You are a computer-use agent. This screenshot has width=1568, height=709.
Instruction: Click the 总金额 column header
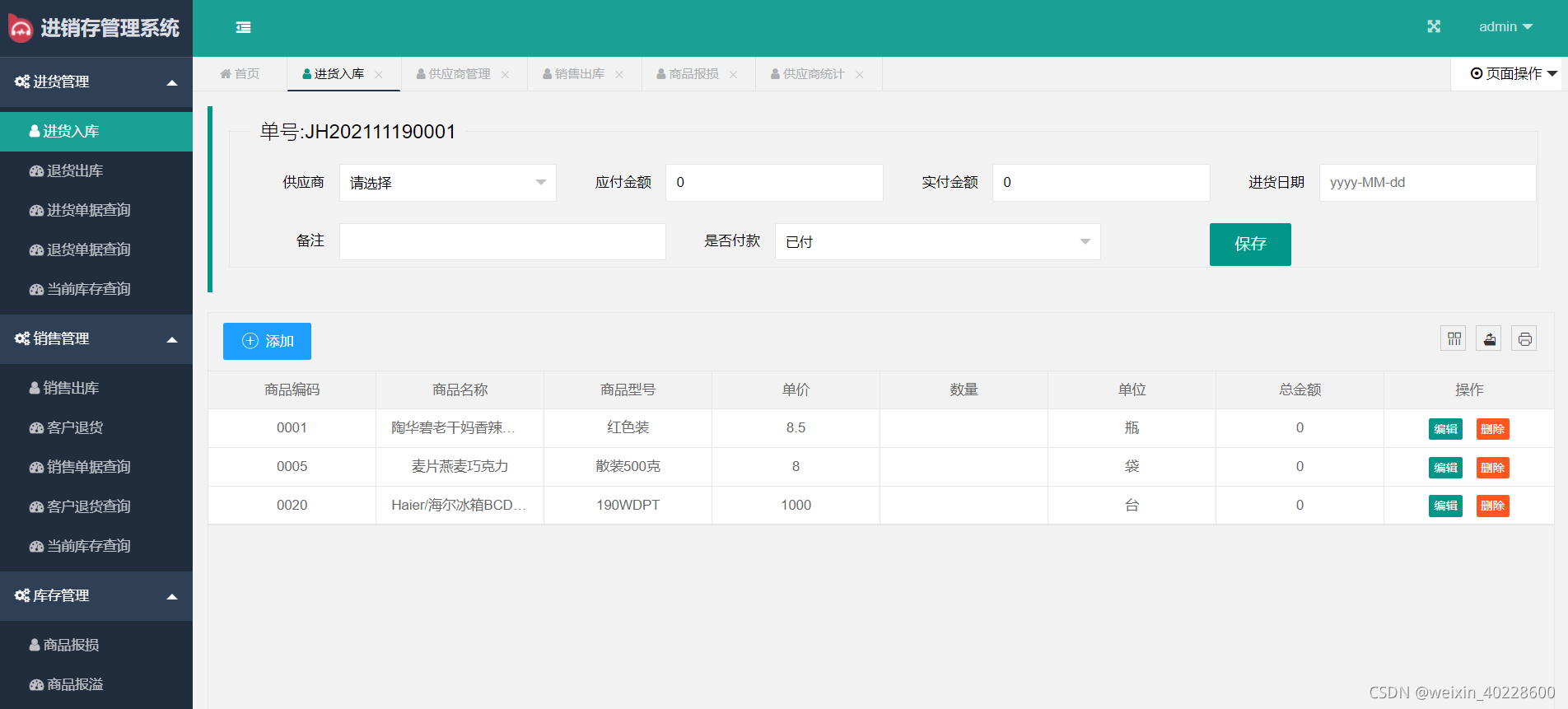coord(1300,389)
